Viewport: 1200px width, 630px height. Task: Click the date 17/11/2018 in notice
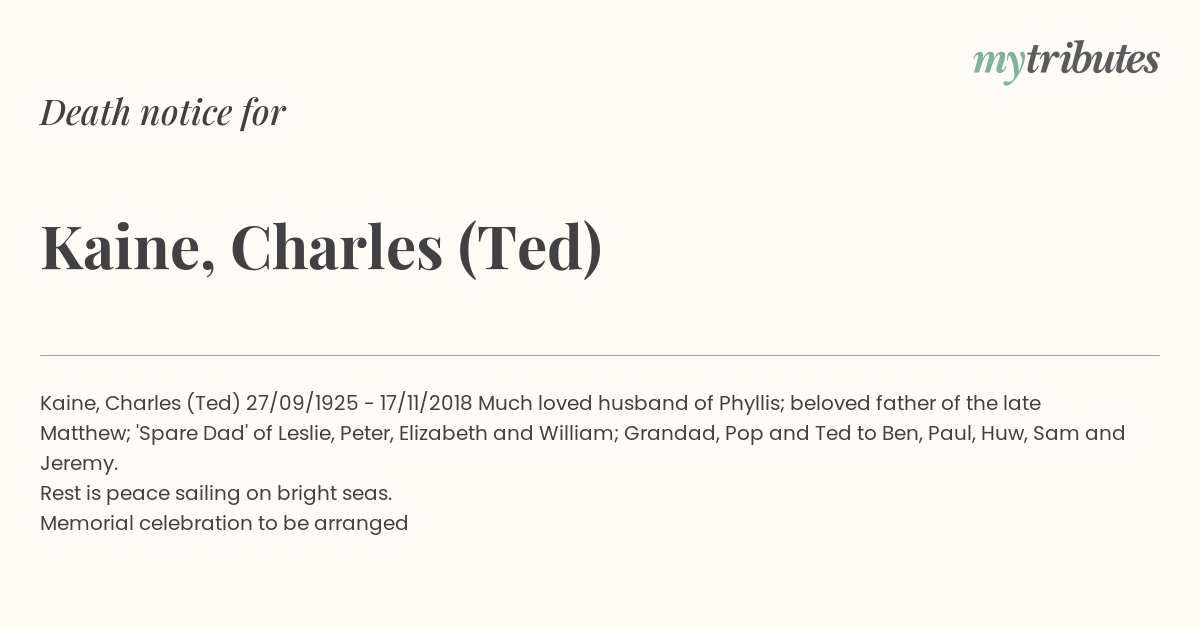426,403
